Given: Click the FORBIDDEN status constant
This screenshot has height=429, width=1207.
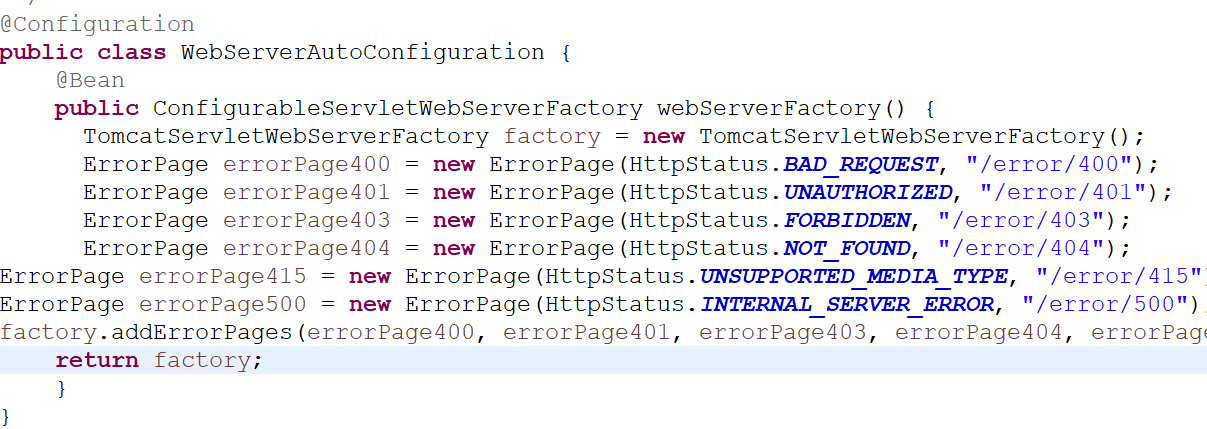Looking at the screenshot, I should tap(847, 220).
